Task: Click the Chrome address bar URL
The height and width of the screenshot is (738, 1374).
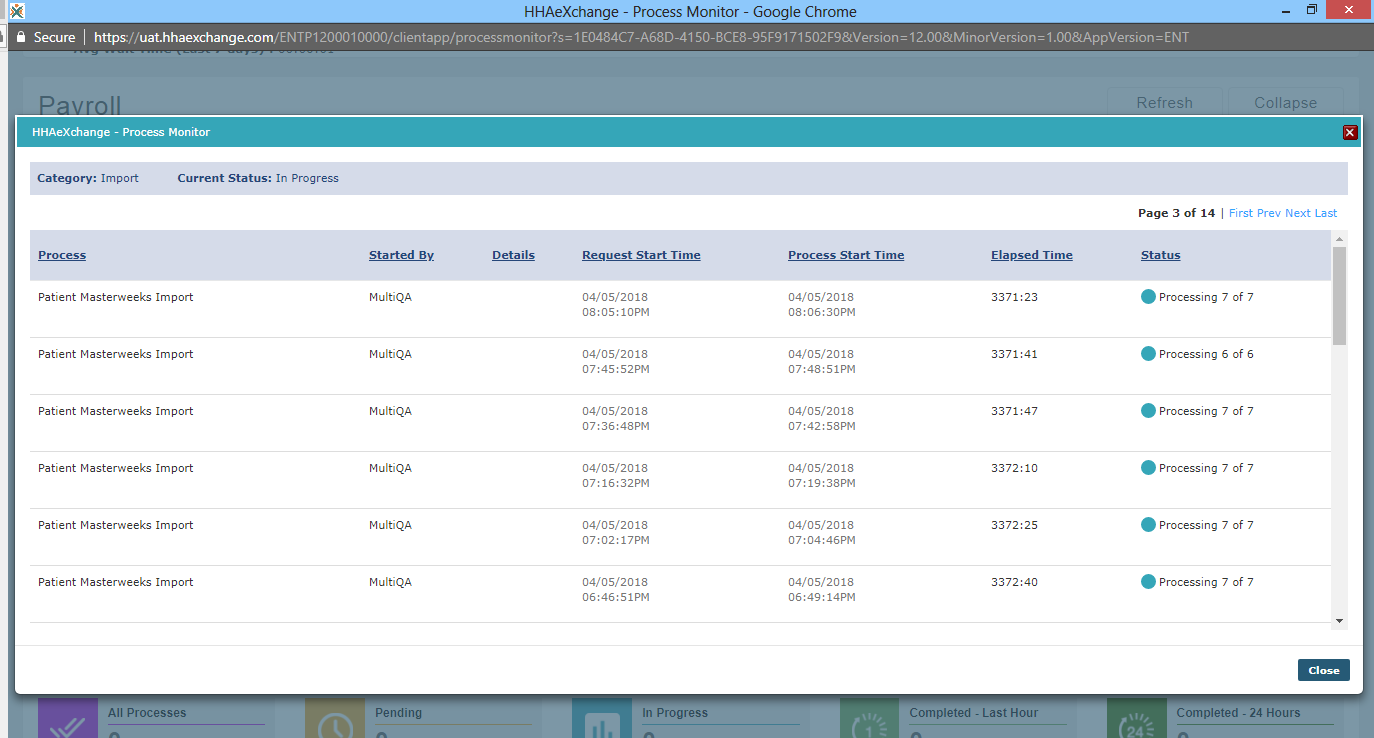Action: [641, 37]
